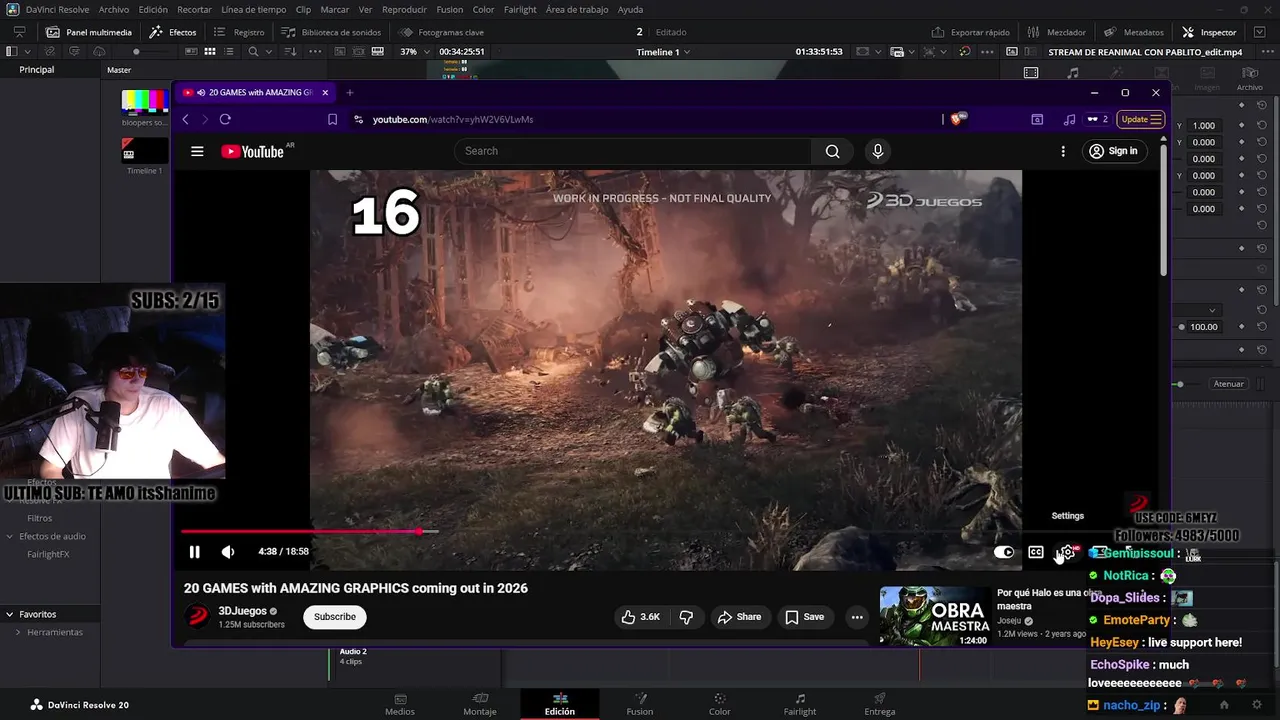Click the Brave shields lion icon

click(x=958, y=119)
